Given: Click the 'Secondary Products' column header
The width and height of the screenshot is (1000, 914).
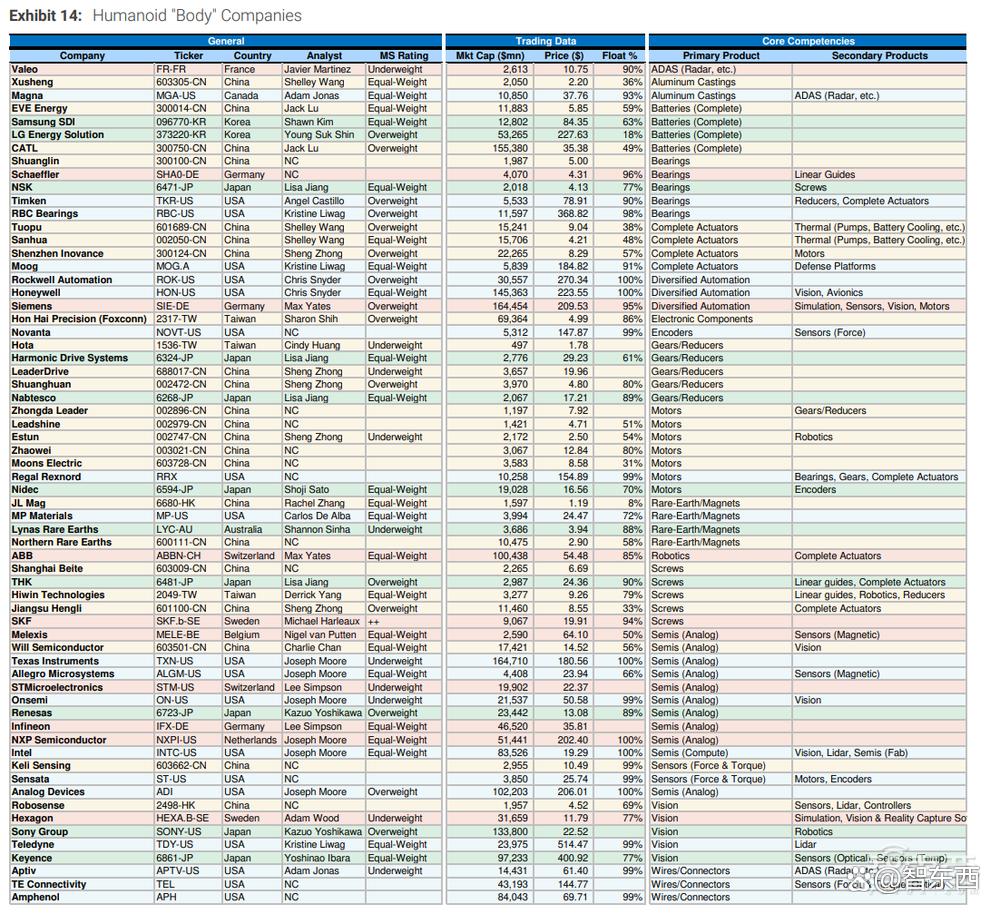Looking at the screenshot, I should point(879,55).
